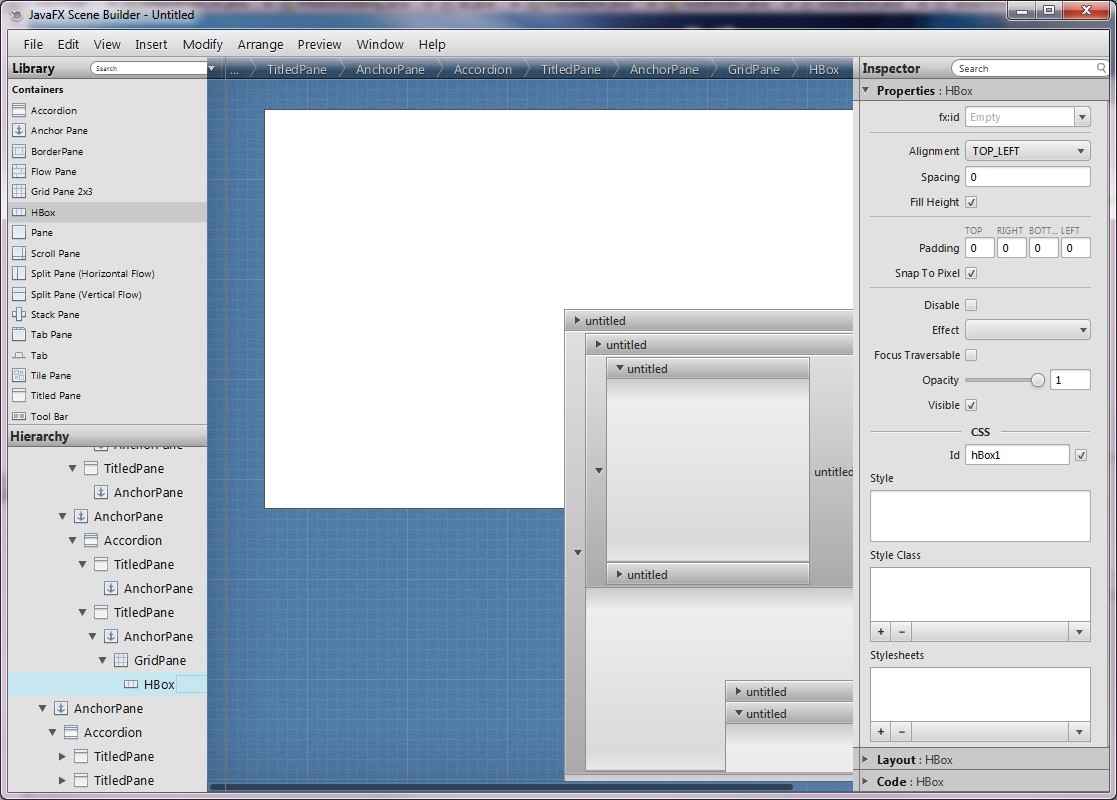Click the Spacing input field
This screenshot has height=800, width=1117.
pyautogui.click(x=1027, y=177)
